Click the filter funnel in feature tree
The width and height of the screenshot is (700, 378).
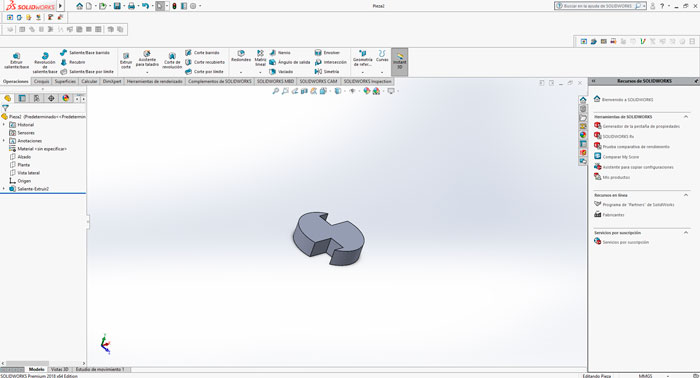[5, 108]
